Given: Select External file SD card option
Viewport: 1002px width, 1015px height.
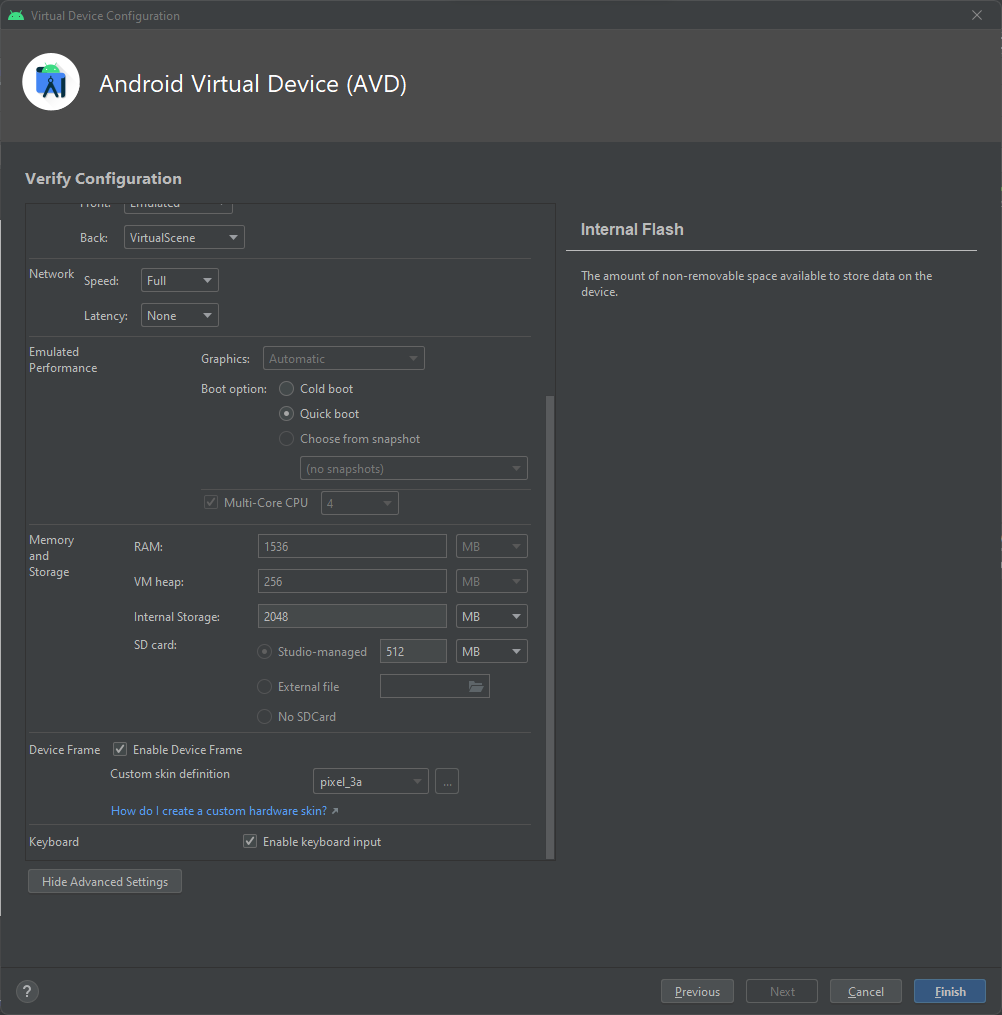Looking at the screenshot, I should pyautogui.click(x=264, y=686).
